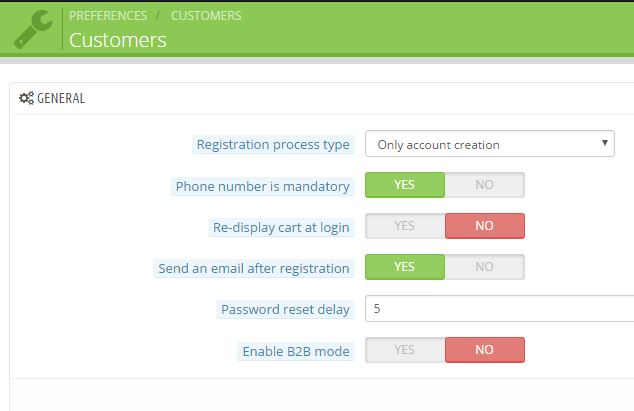Viewport: 634px width, 411px height.
Task: Click the Enable B2B mode label
Action: 296,351
